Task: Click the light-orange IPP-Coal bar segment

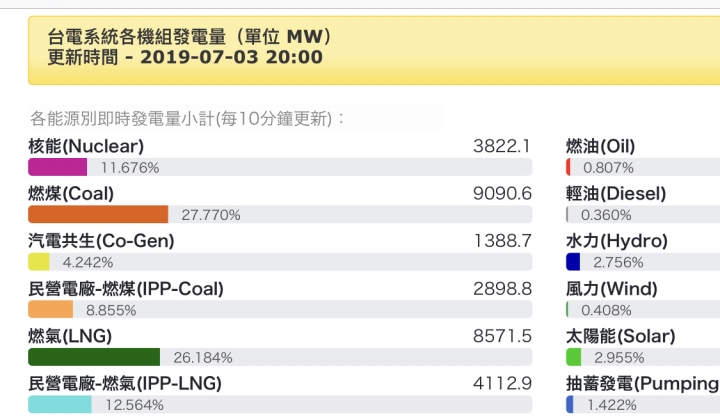Action: [x=51, y=310]
